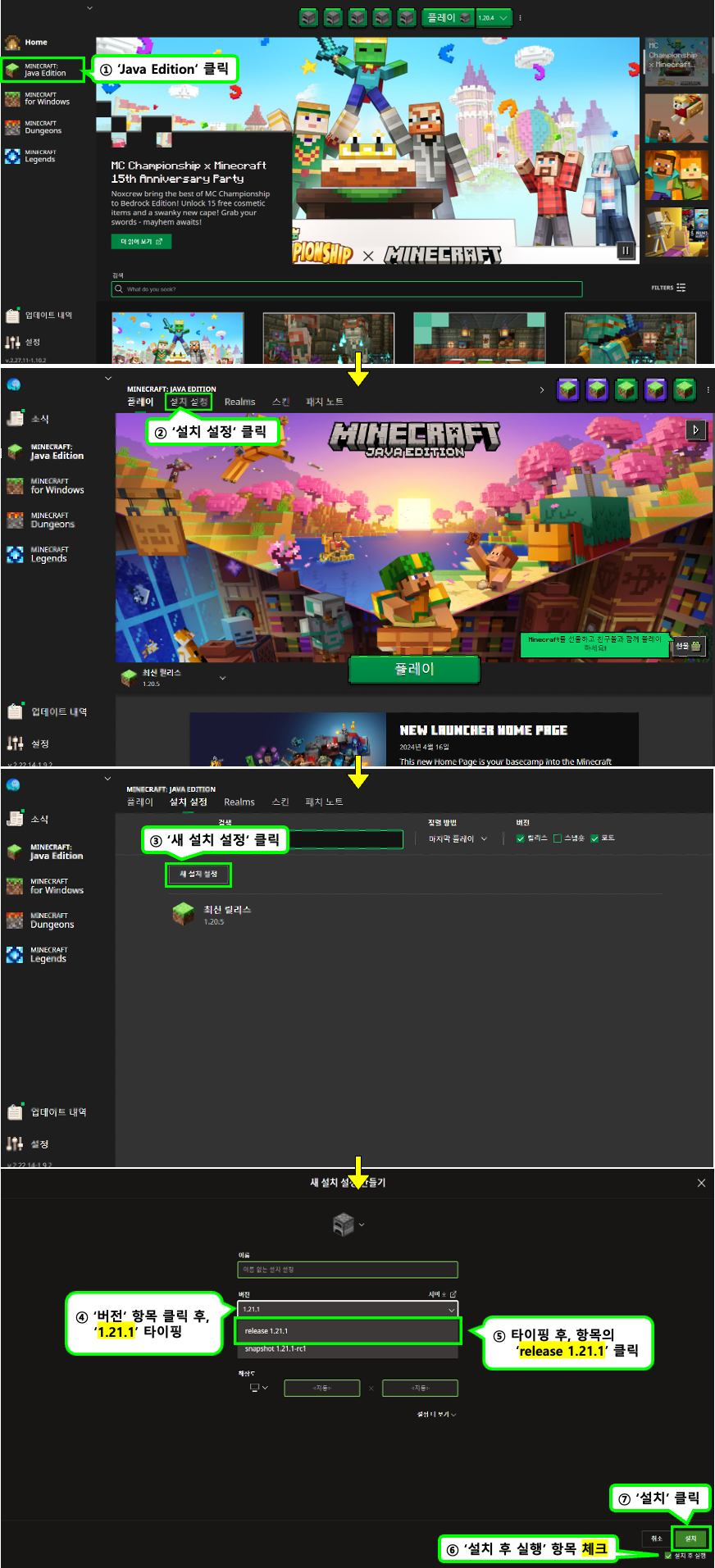Close the new installation dialog with the X
The height and width of the screenshot is (1568, 715).
point(701,1183)
